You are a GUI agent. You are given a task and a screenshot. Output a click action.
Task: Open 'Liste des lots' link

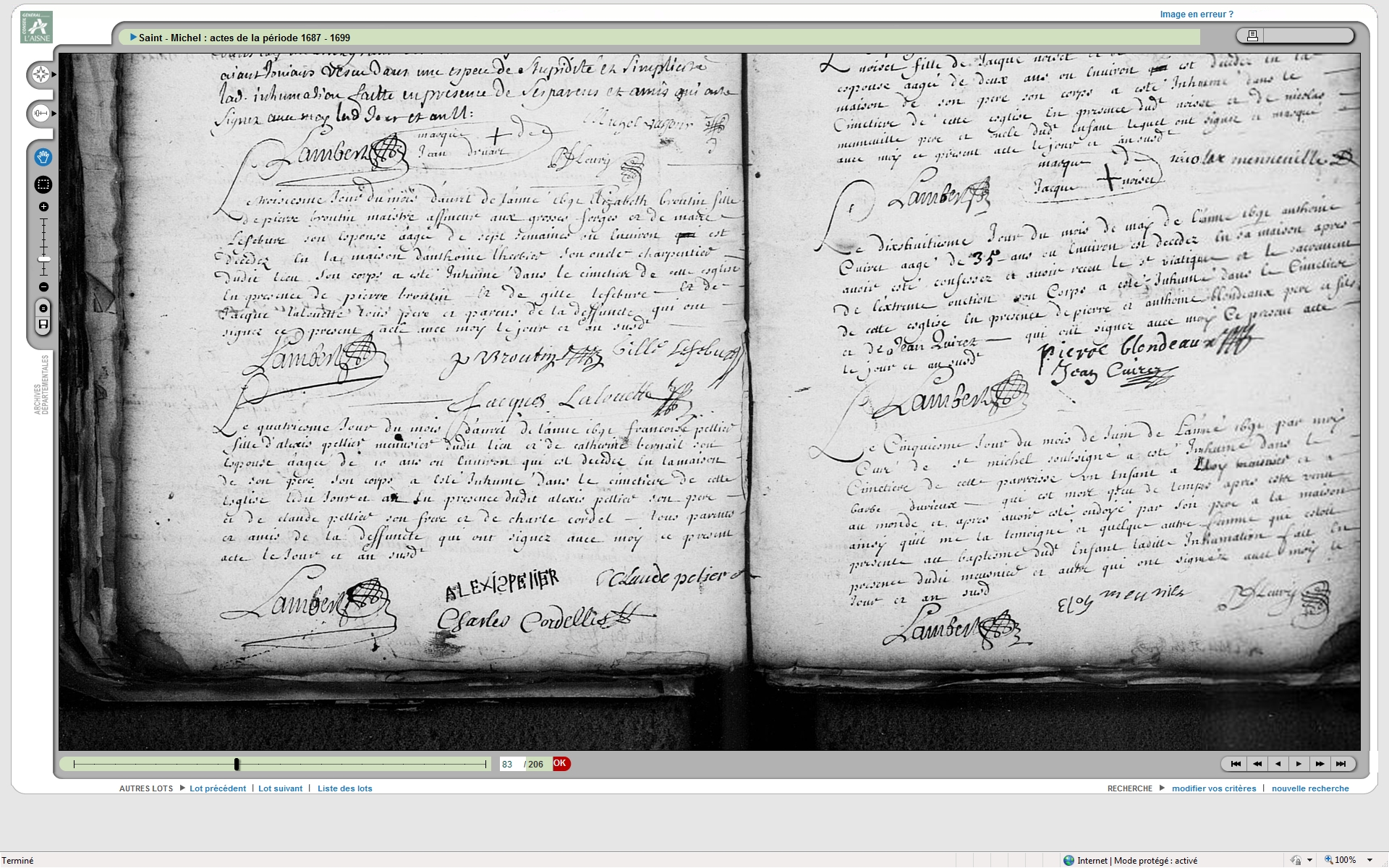344,788
